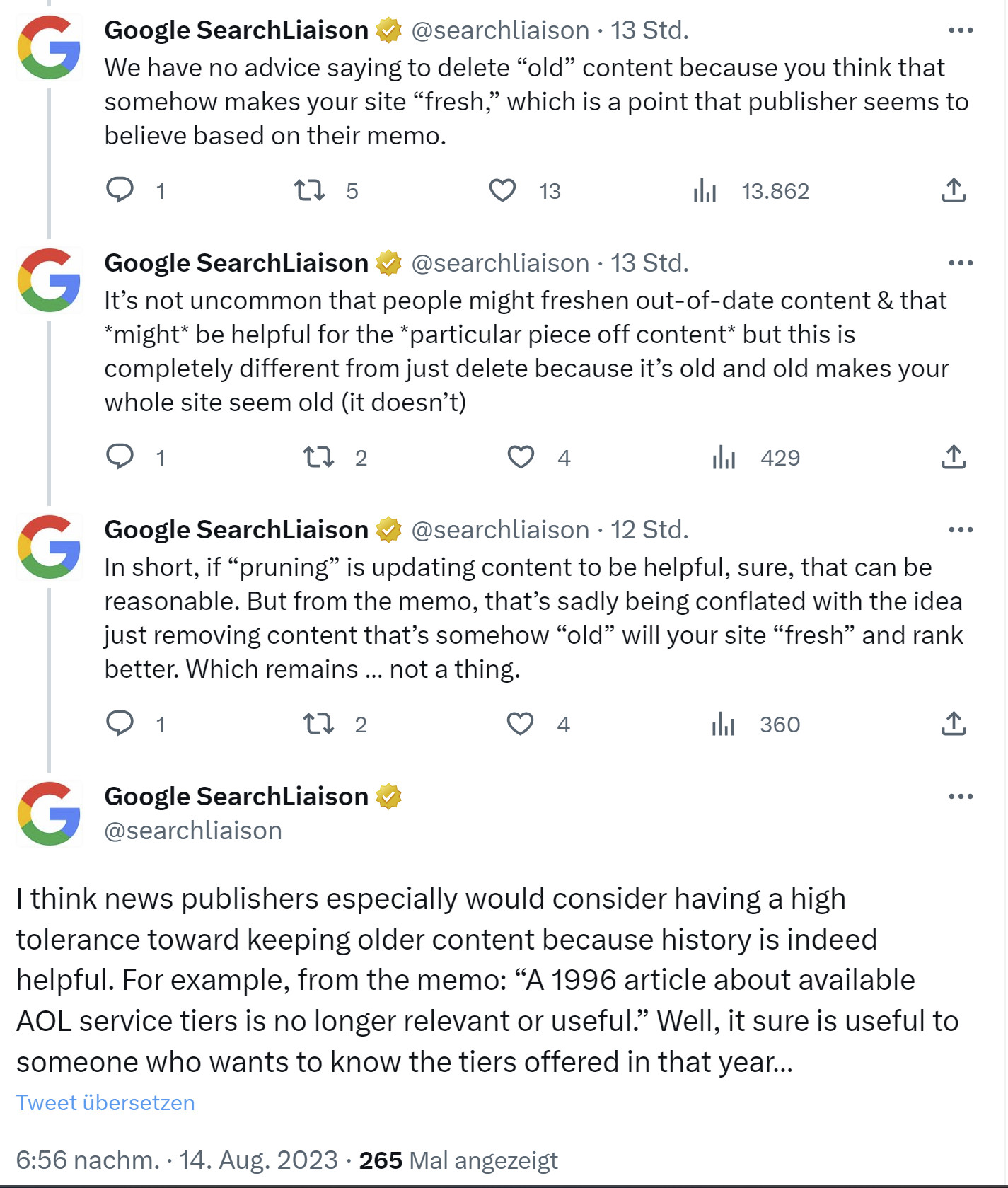
Task: Reply to the first tweet about deleting old content
Action: [122, 189]
